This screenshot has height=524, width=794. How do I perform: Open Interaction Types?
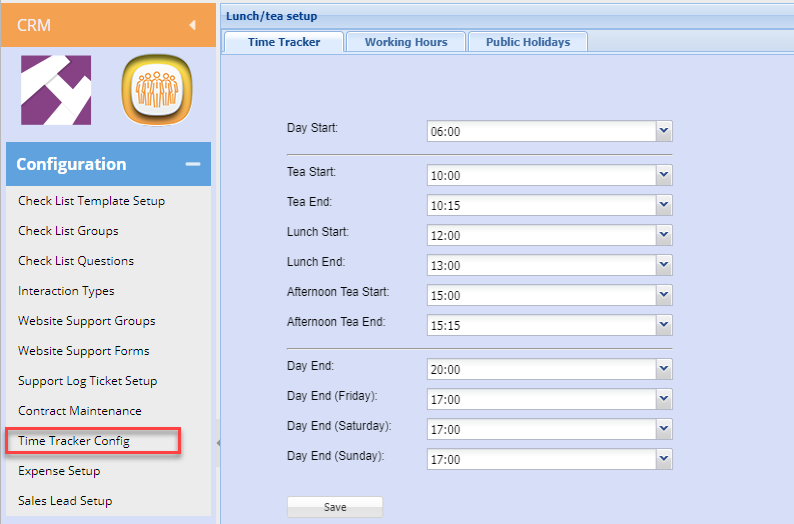point(66,291)
